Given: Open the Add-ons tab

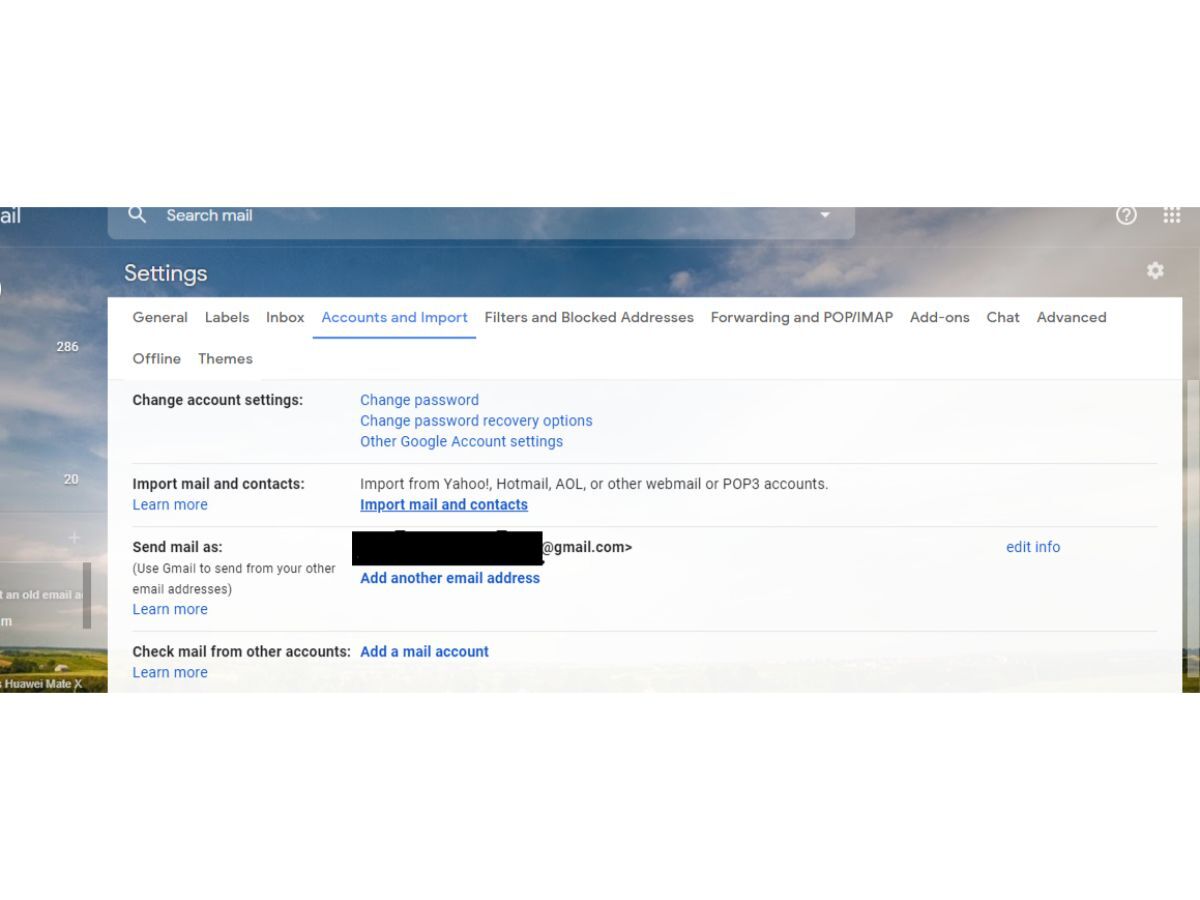Looking at the screenshot, I should tap(939, 317).
